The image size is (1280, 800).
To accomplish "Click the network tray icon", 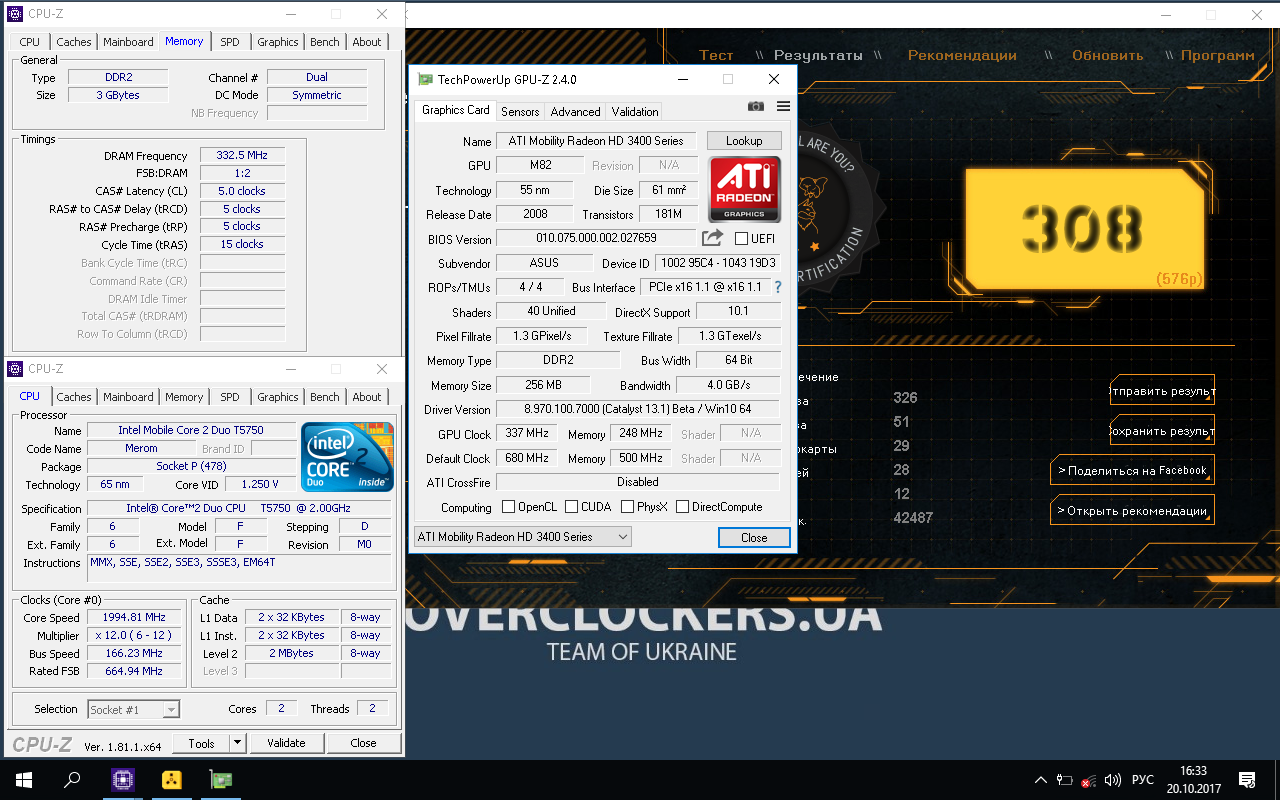I will (1088, 780).
